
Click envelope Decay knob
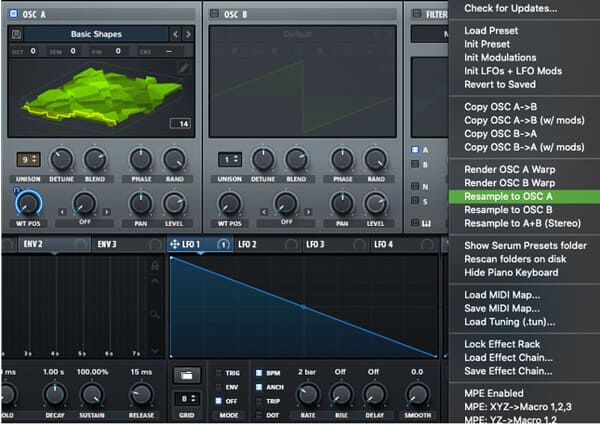[x=54, y=394]
